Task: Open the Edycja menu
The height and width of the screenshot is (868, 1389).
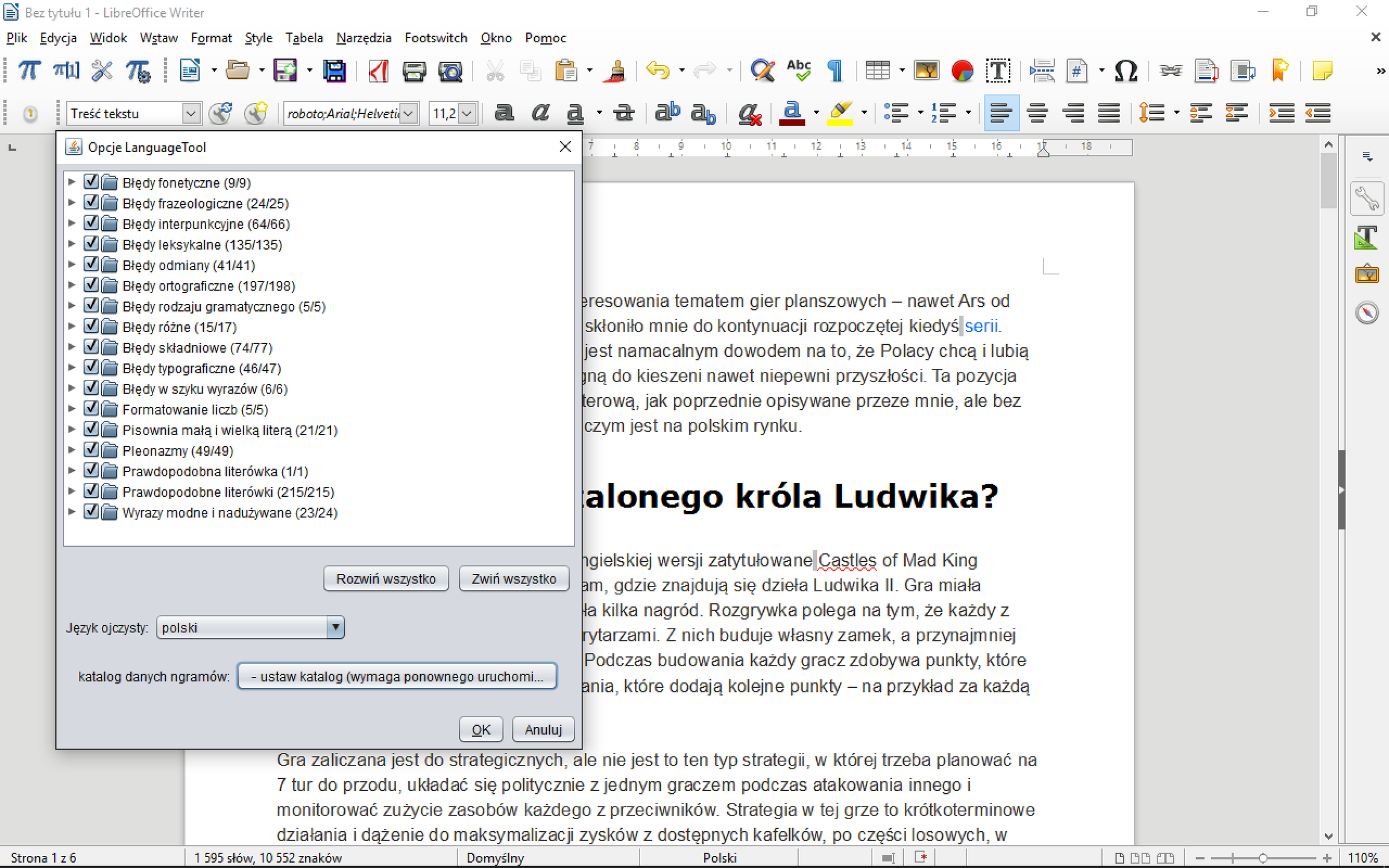Action: pyautogui.click(x=58, y=38)
